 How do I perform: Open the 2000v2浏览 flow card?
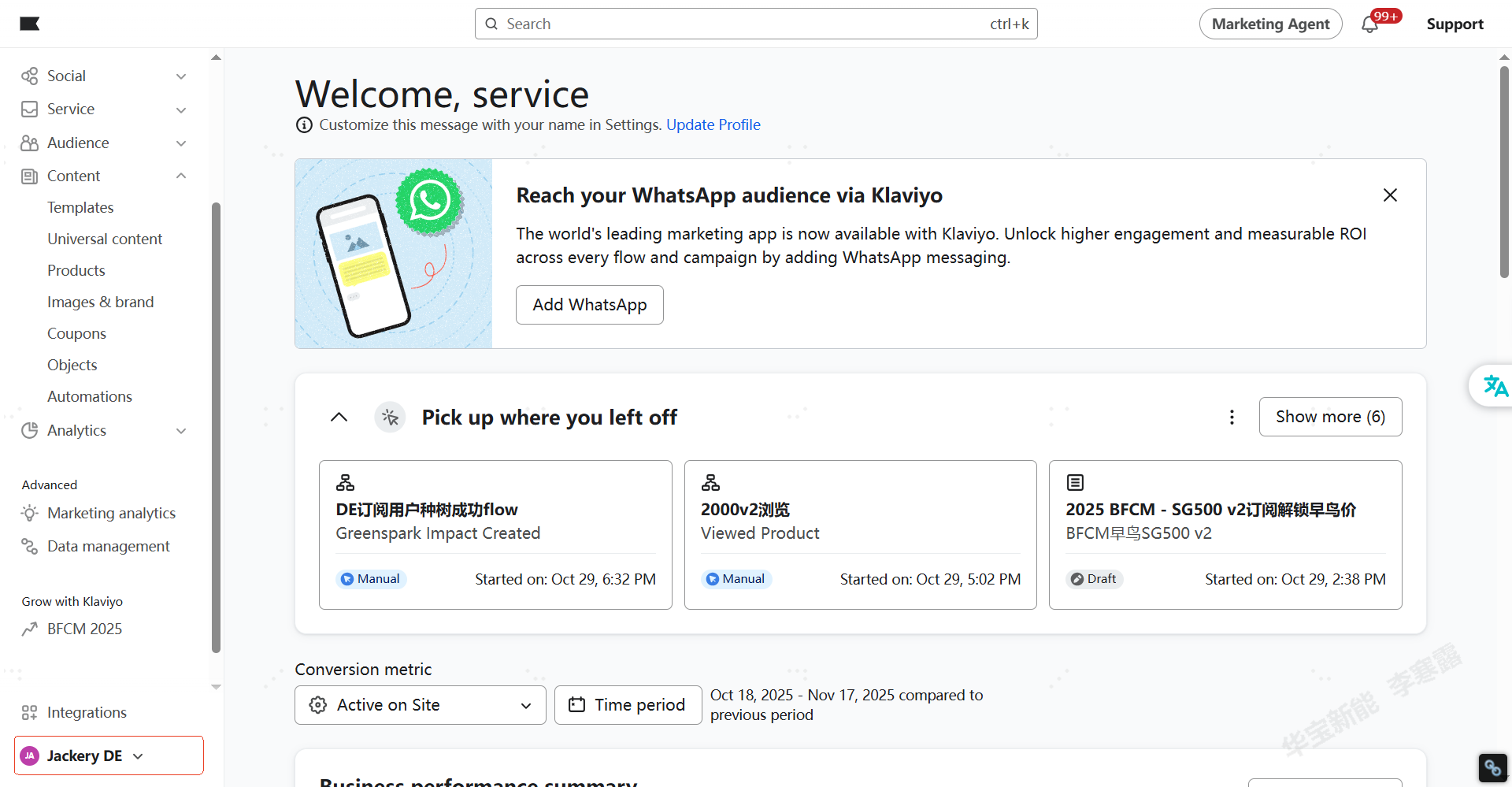click(x=861, y=535)
